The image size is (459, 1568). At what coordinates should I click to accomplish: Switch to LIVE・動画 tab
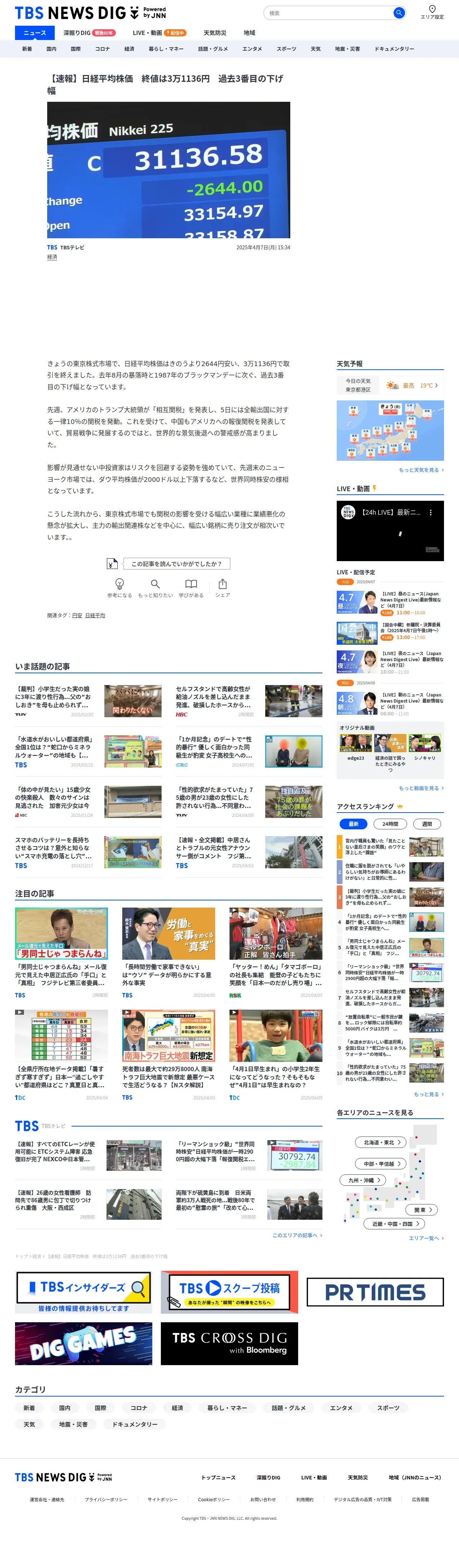(159, 33)
